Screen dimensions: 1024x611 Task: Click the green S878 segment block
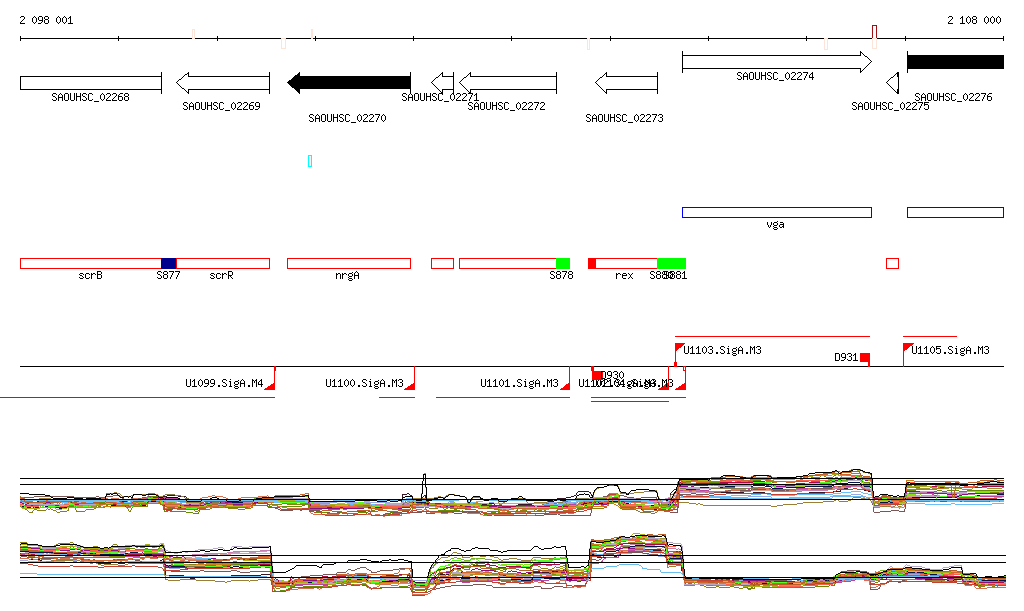point(563,263)
